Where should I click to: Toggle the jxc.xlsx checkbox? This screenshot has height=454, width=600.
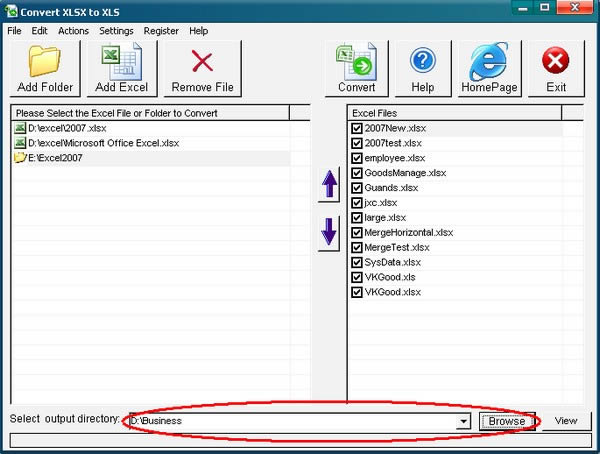pos(357,203)
